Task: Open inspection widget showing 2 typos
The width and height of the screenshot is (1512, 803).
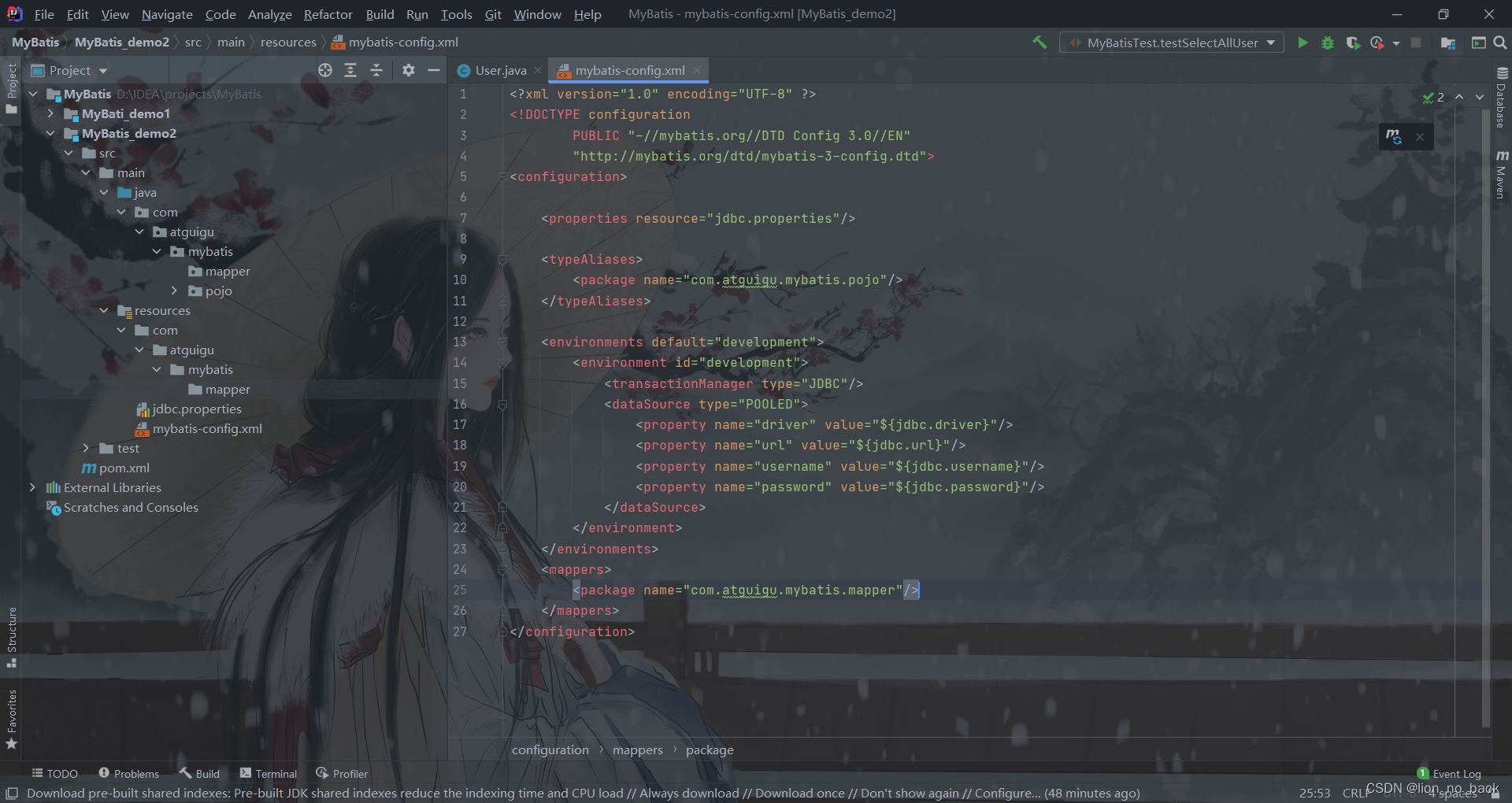Action: coord(1433,97)
